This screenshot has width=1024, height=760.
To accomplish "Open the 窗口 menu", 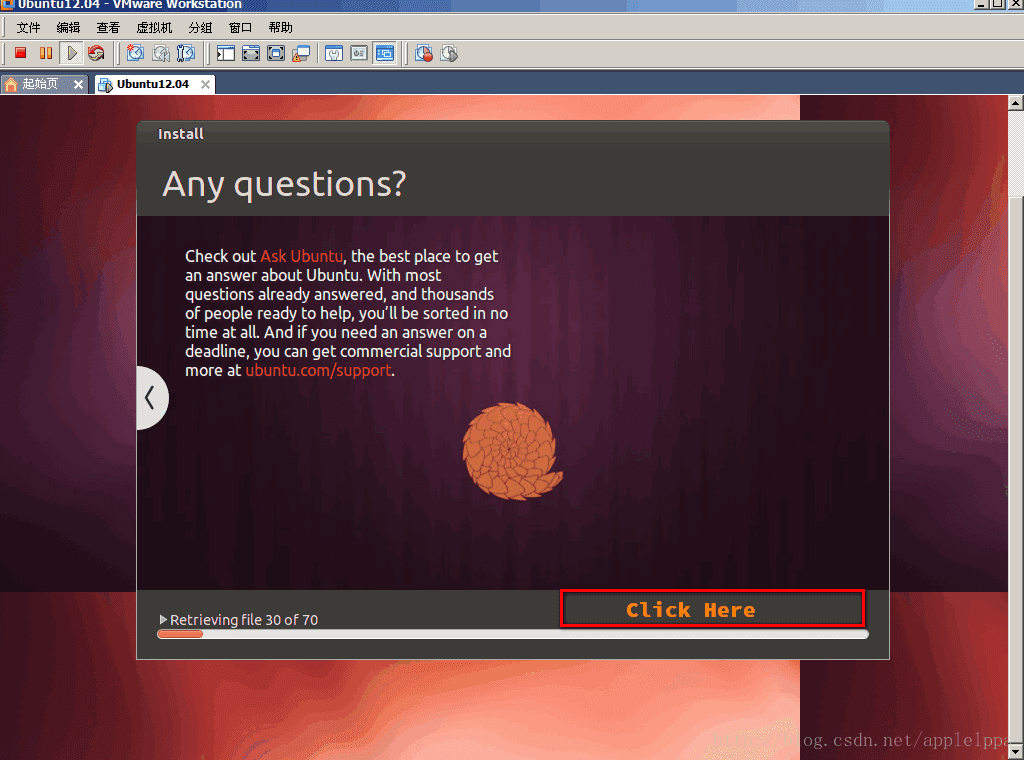I will (240, 27).
